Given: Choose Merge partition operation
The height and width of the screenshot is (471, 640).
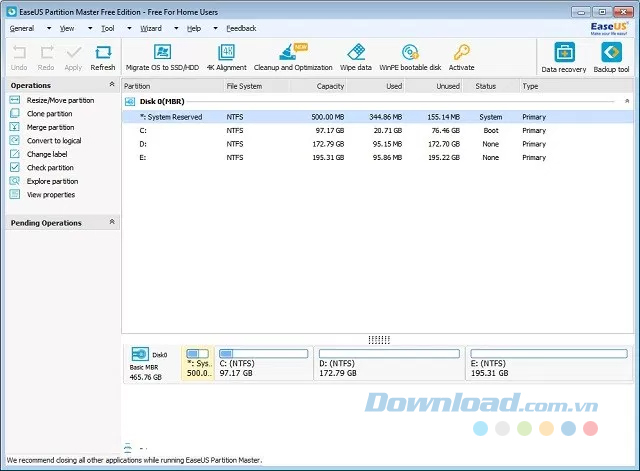Looking at the screenshot, I should point(51,127).
